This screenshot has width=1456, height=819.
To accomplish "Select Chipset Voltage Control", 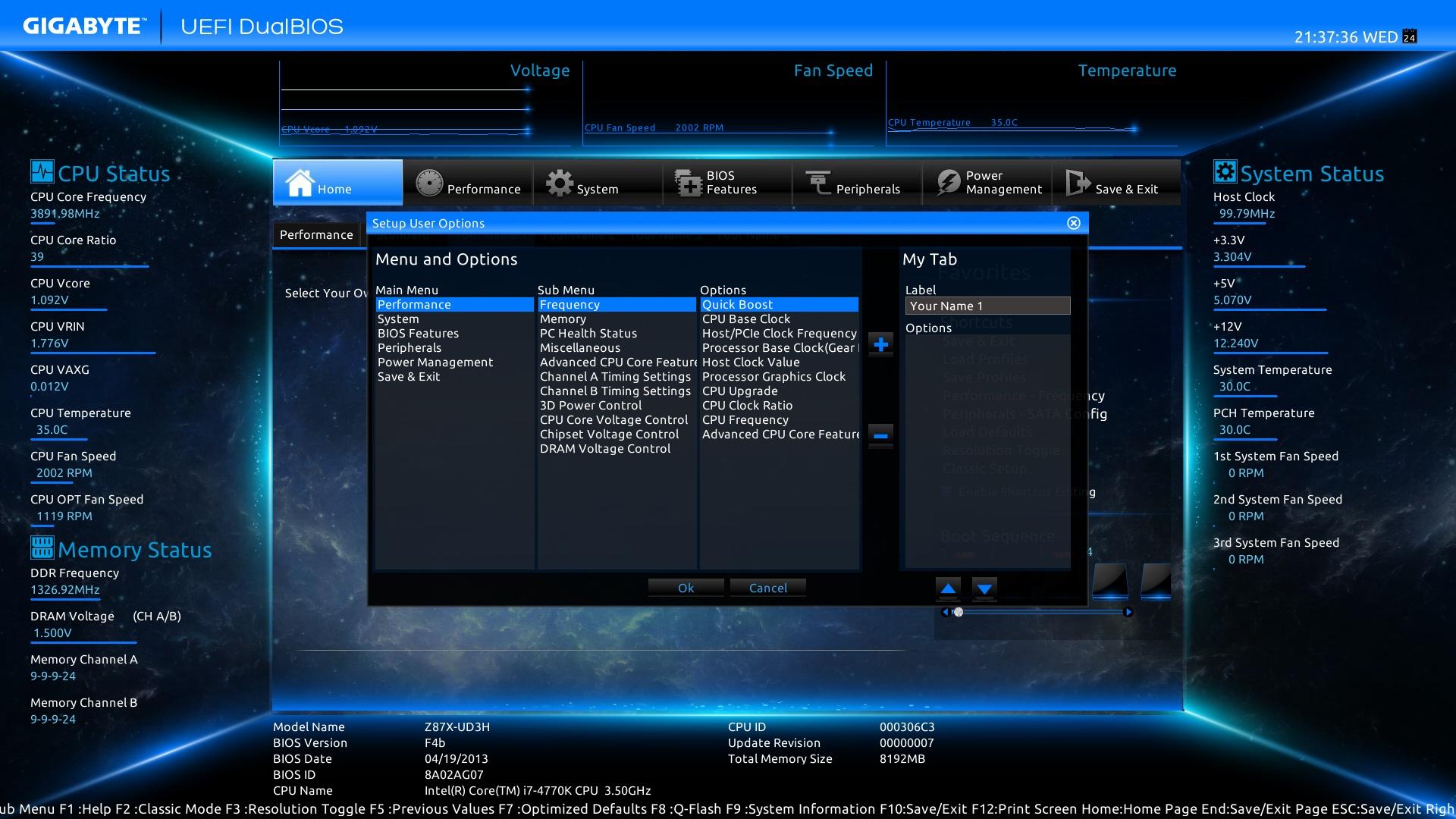I will pos(617,435).
